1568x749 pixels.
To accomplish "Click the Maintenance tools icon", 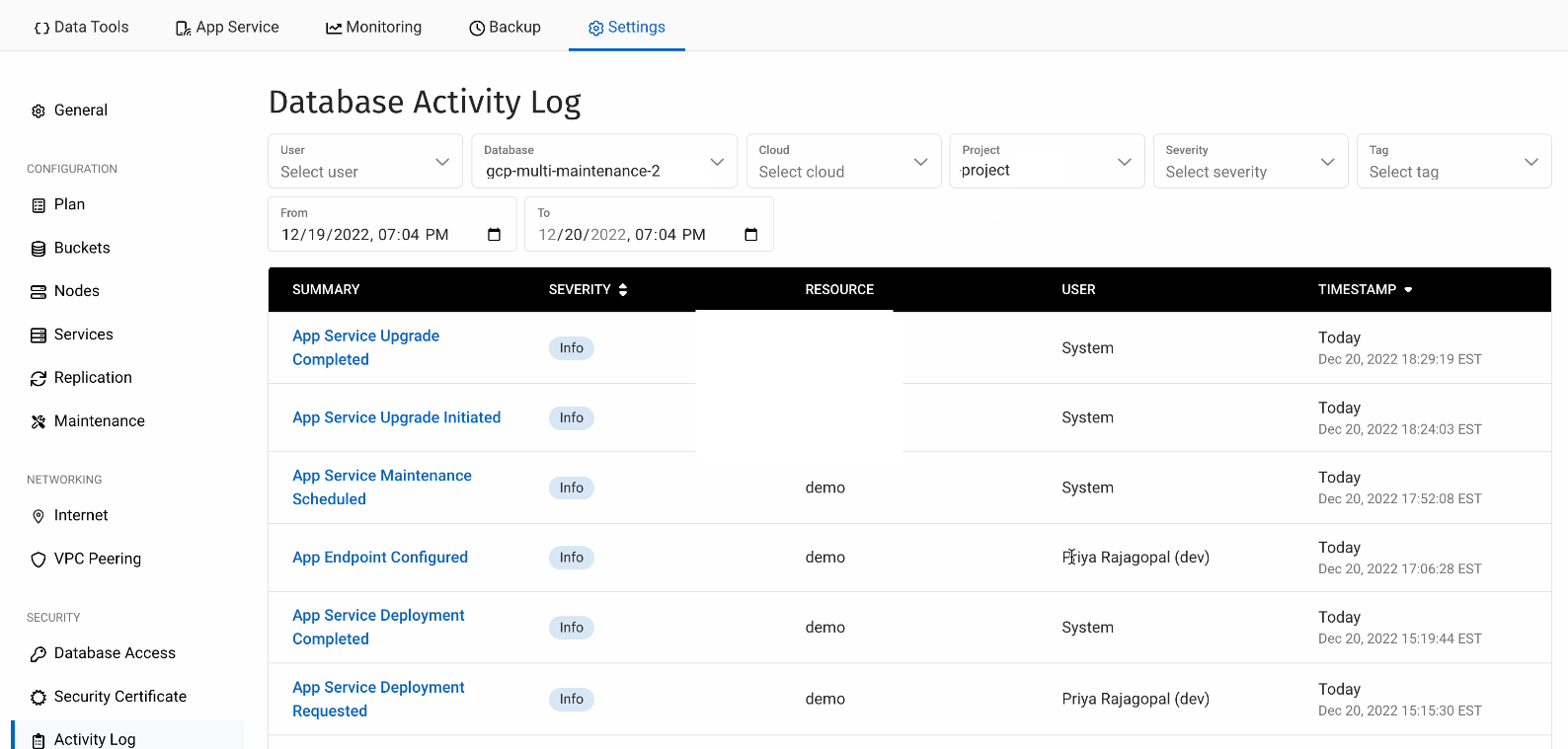I will point(39,422).
